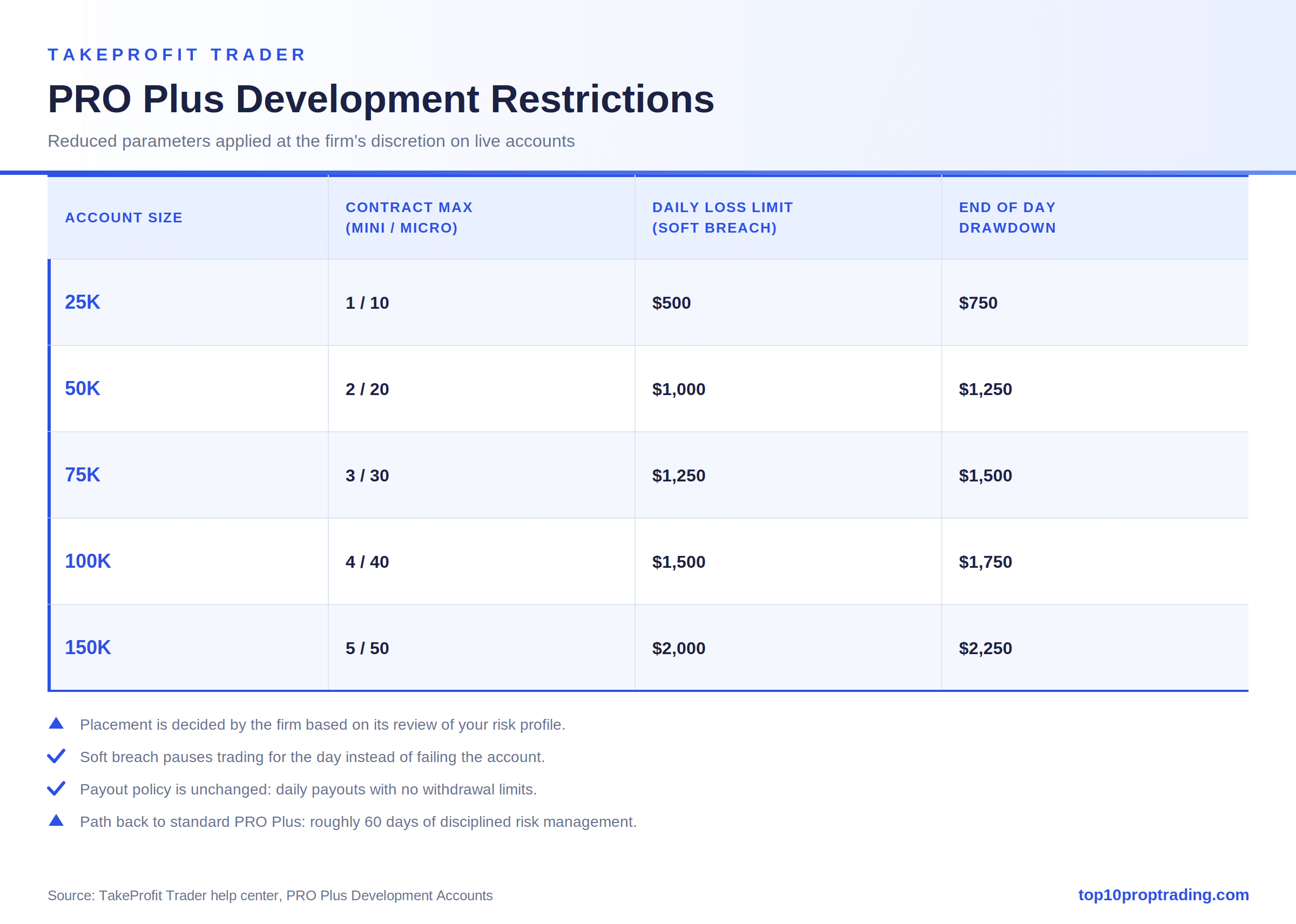This screenshot has width=1296, height=924.
Task: Click the note about daily payouts policy
Action: pyautogui.click(x=308, y=790)
